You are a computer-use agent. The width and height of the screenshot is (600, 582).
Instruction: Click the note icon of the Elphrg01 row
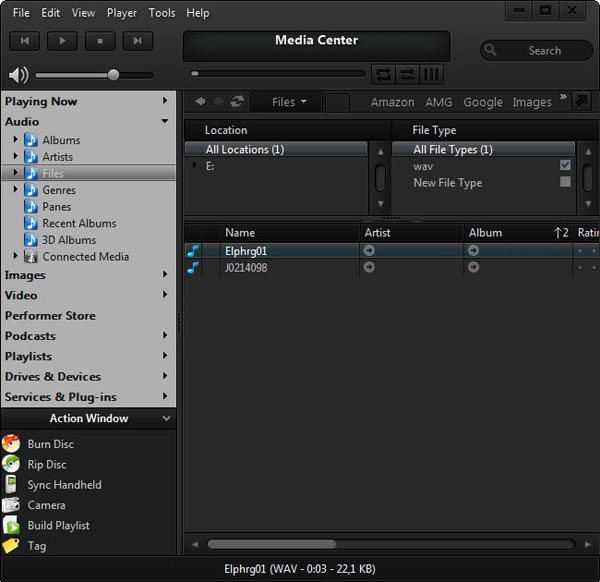point(193,251)
